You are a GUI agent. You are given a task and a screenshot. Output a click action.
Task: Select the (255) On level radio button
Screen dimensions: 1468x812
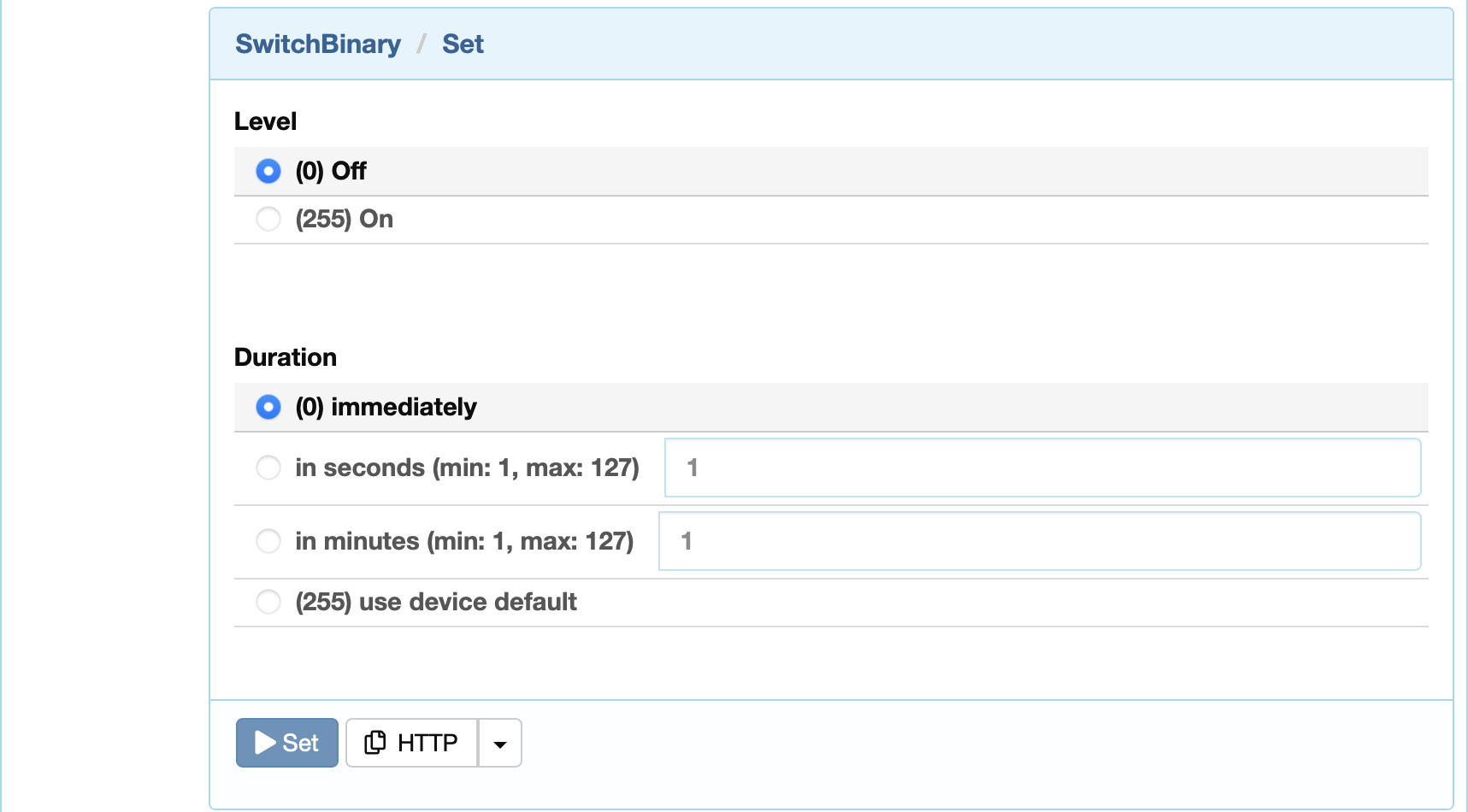[268, 219]
